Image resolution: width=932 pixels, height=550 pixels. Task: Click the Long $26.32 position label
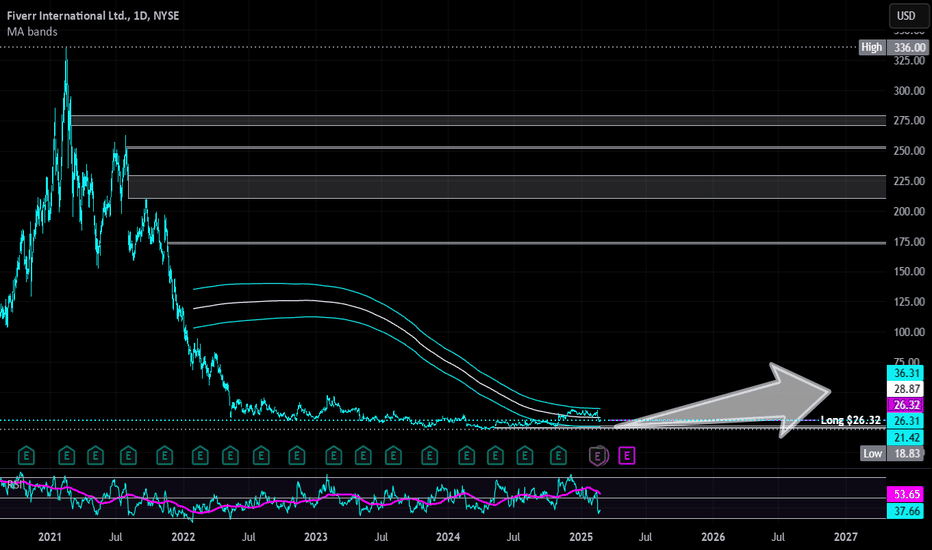(851, 421)
